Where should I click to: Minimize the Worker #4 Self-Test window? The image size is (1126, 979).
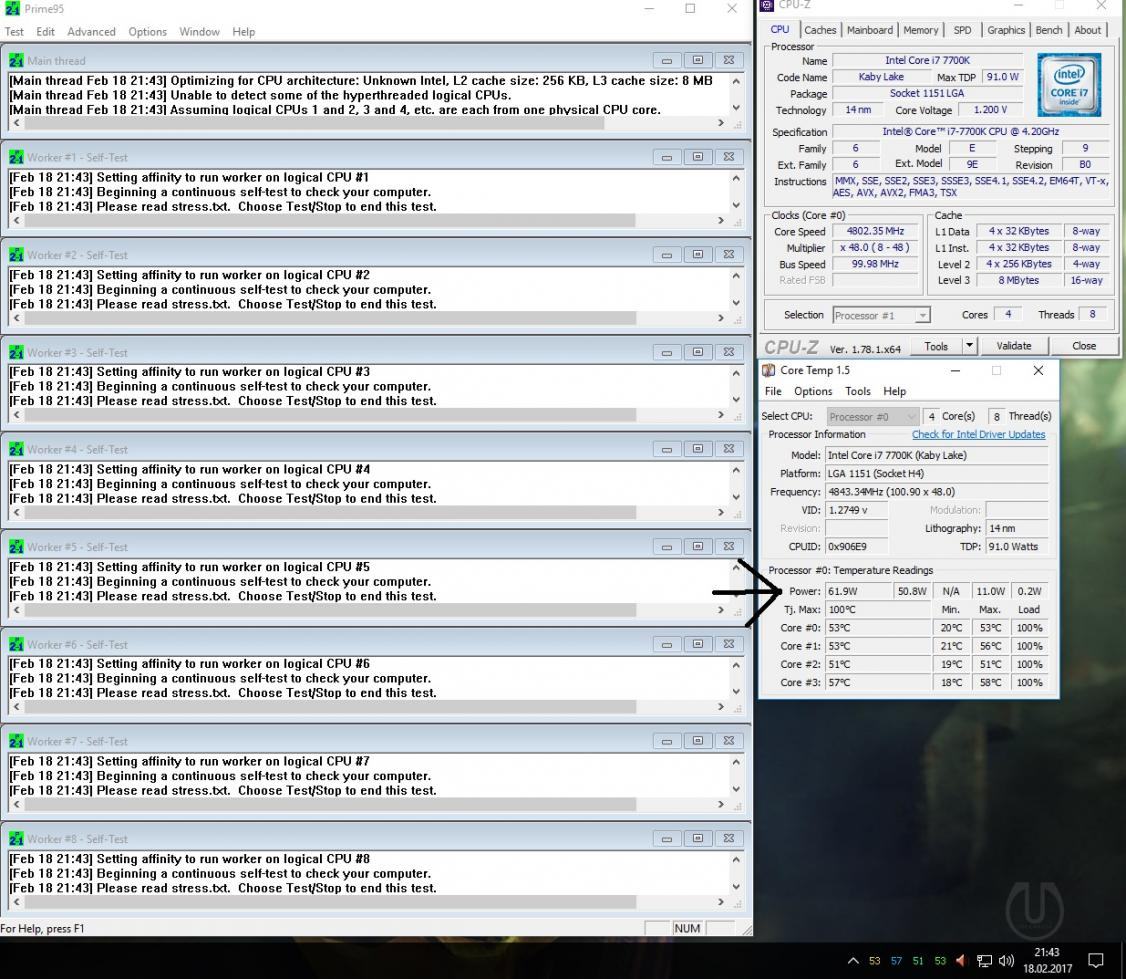click(x=666, y=449)
